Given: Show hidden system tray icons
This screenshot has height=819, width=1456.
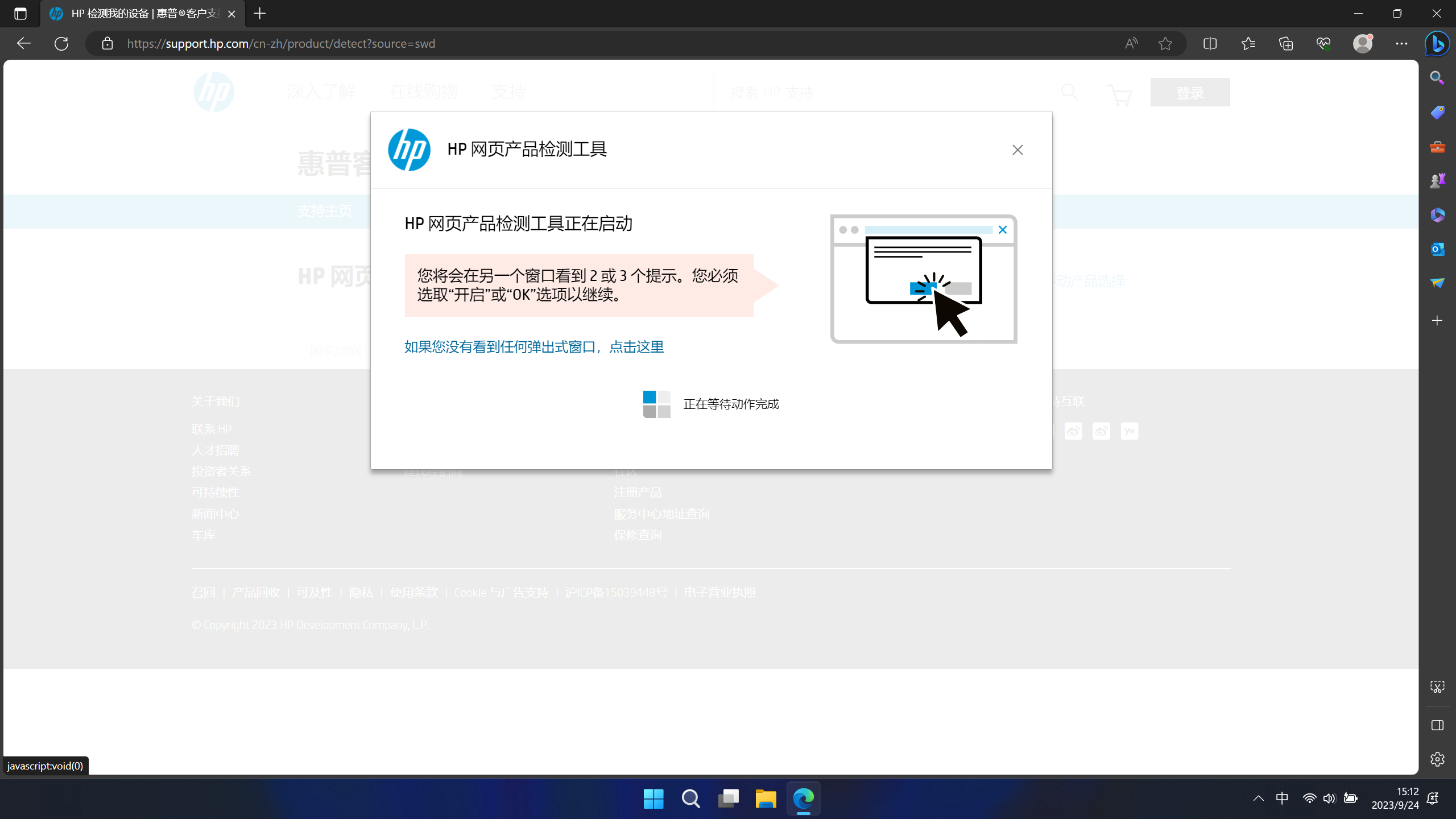Looking at the screenshot, I should coord(1259,799).
